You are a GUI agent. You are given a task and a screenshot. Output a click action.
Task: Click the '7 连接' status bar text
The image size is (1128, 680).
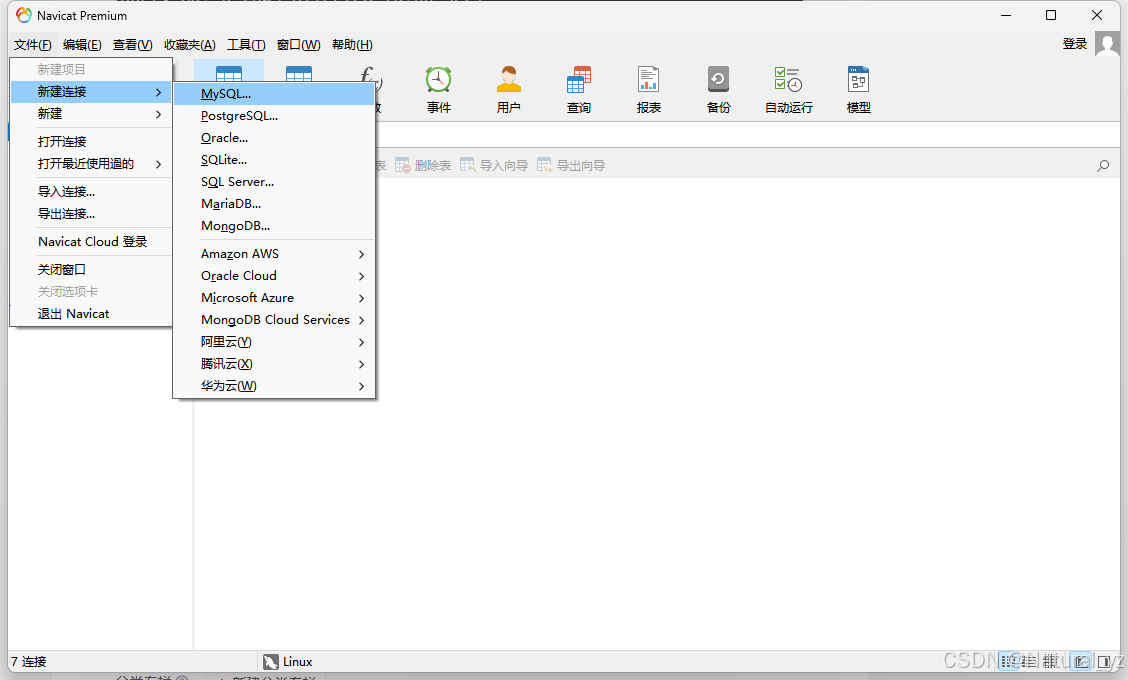pos(29,662)
